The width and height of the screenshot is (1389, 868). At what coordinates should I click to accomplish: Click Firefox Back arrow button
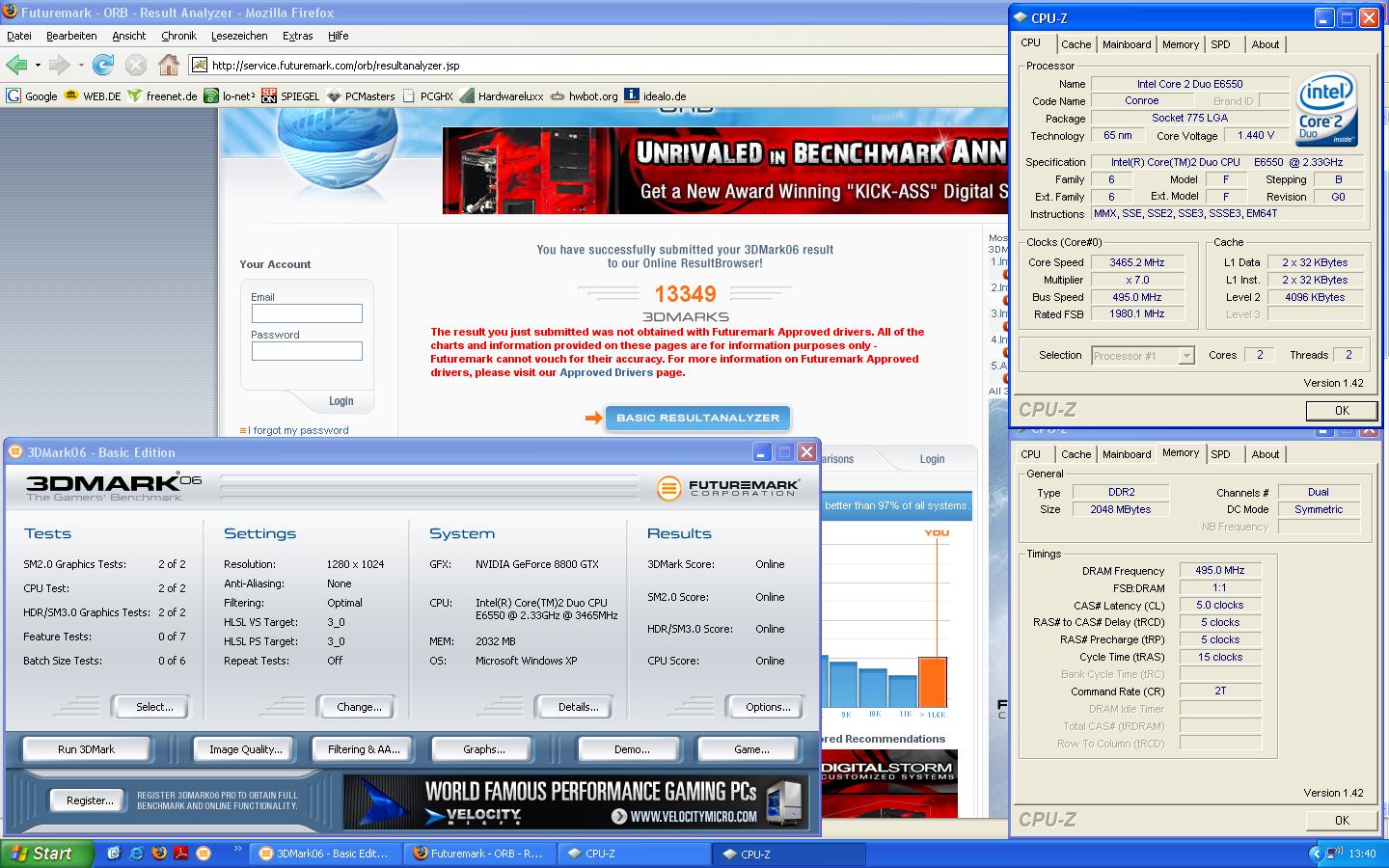16,65
